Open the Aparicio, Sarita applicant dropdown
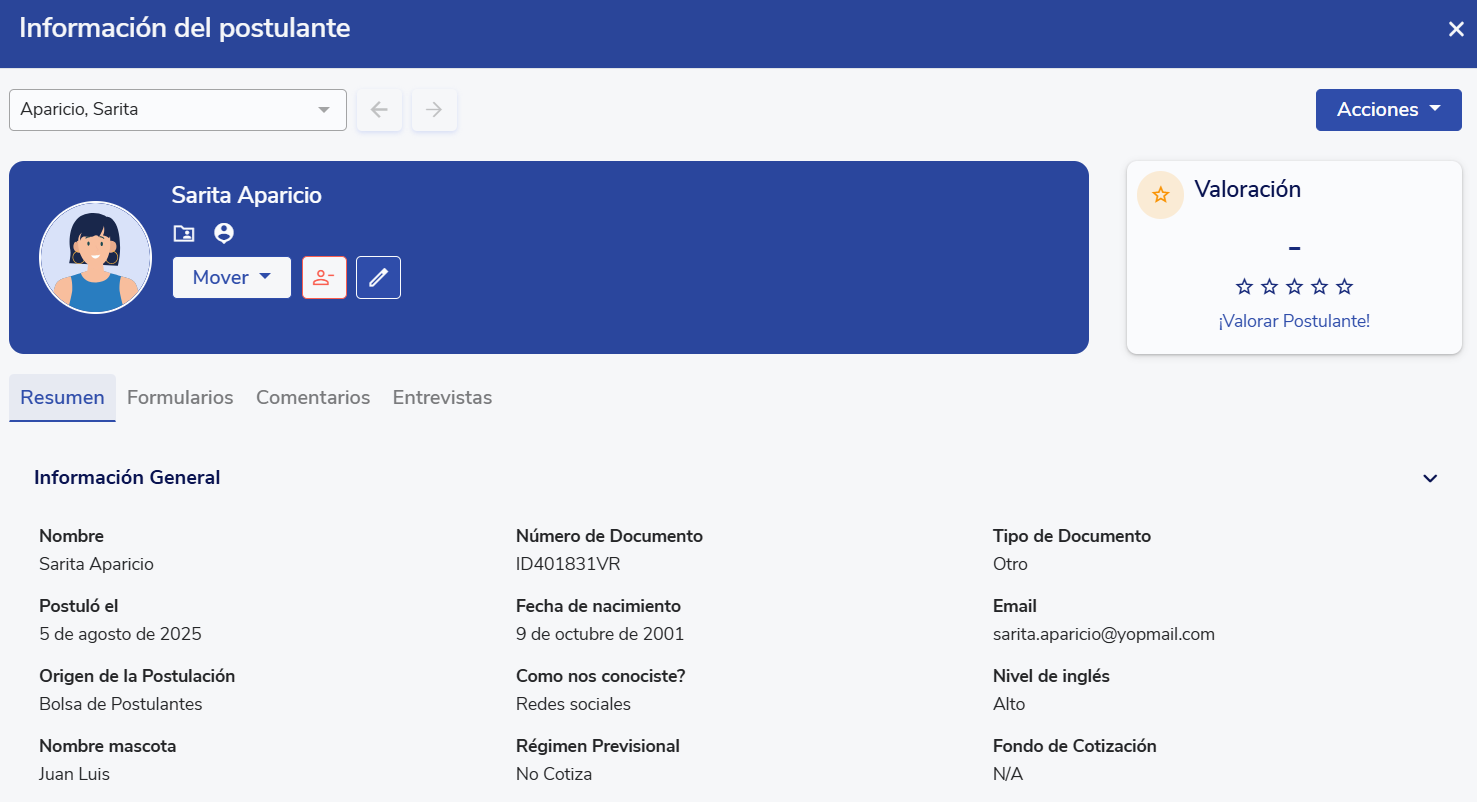The width and height of the screenshot is (1477, 802). click(178, 110)
